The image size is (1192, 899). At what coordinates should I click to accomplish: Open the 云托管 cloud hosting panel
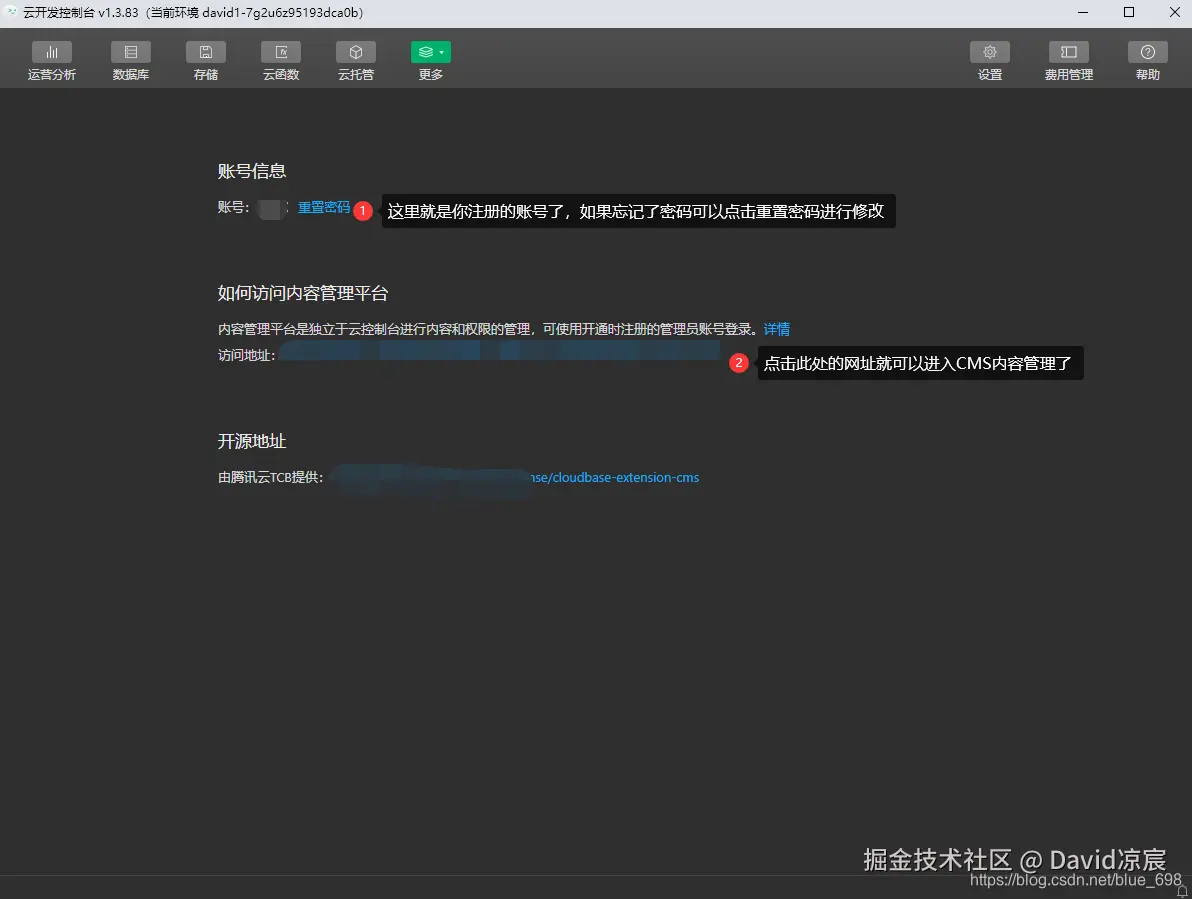[x=355, y=59]
